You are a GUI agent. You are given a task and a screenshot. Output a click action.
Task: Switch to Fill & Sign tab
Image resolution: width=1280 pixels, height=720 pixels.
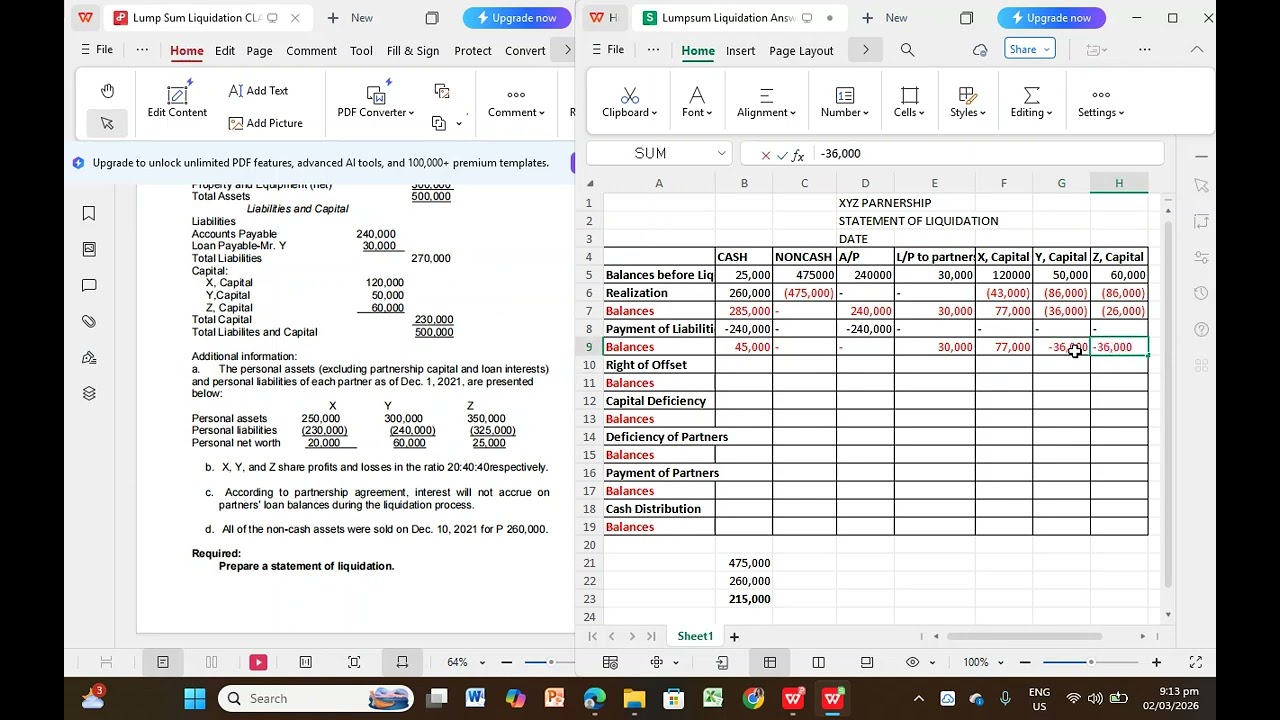coord(413,51)
